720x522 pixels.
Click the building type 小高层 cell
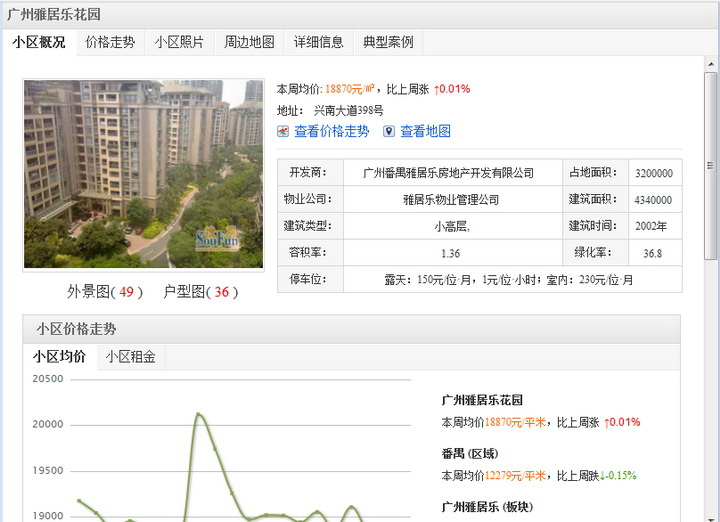[x=452, y=226]
